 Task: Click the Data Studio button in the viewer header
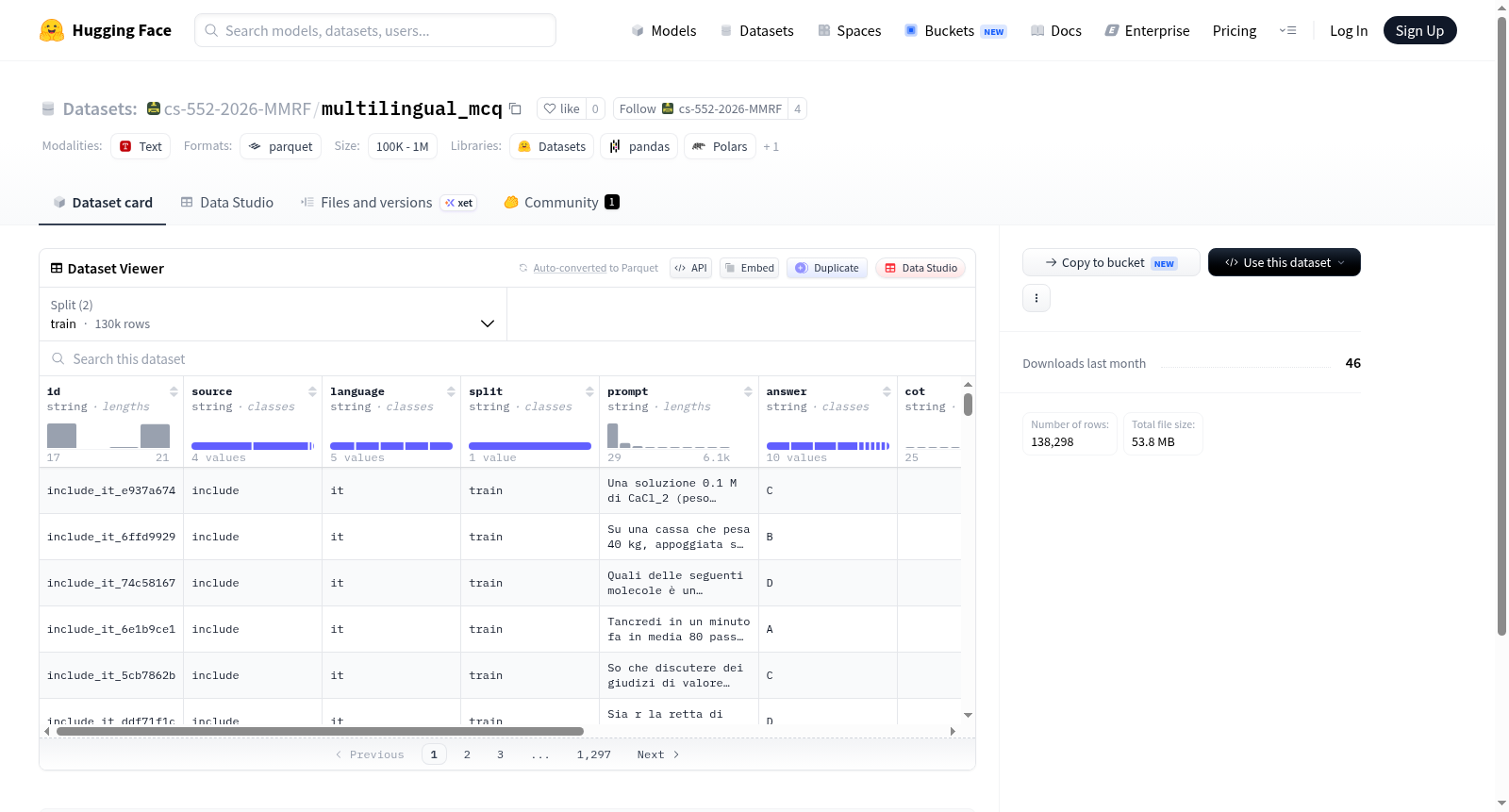click(x=920, y=268)
